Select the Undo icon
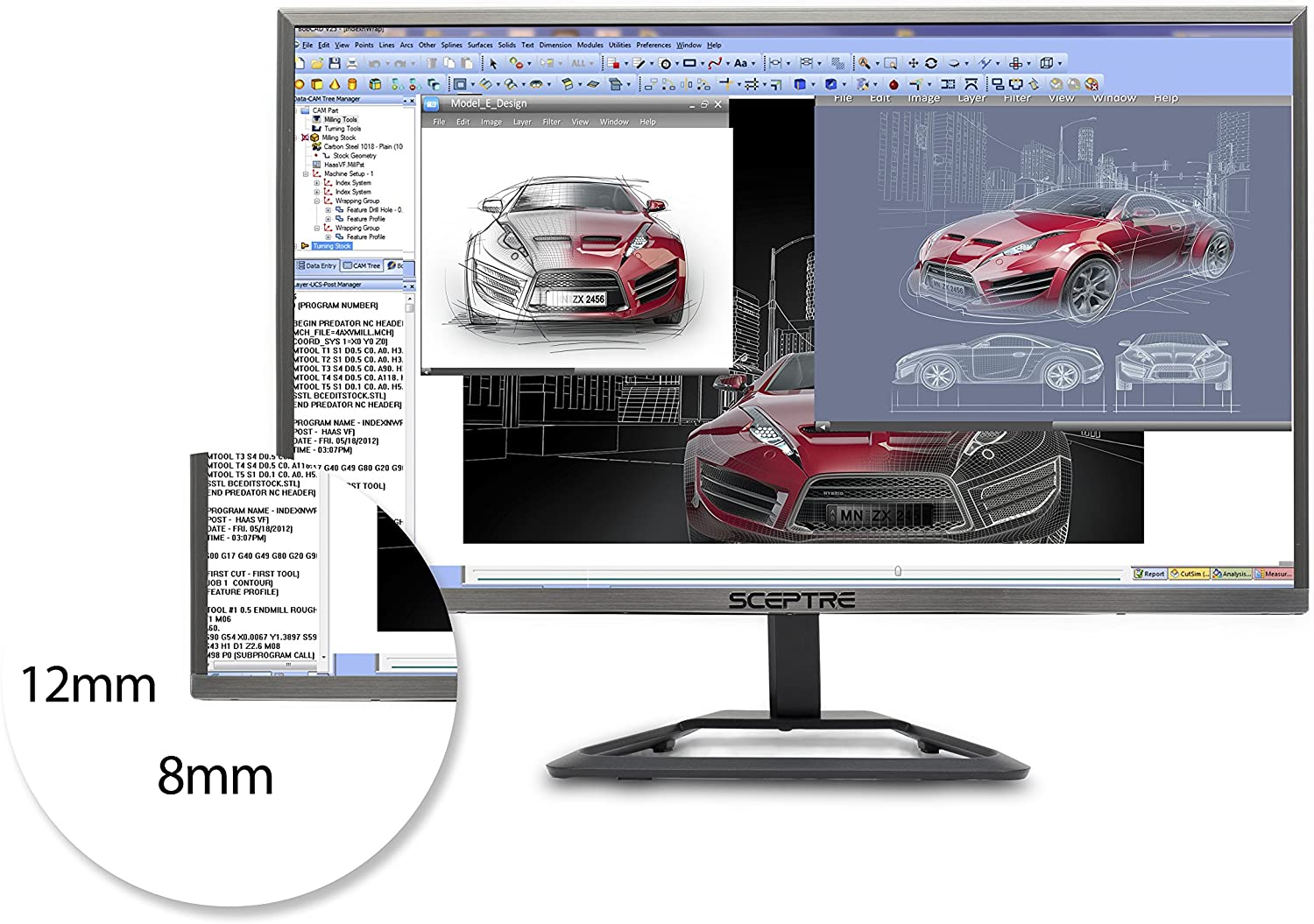 click(373, 64)
